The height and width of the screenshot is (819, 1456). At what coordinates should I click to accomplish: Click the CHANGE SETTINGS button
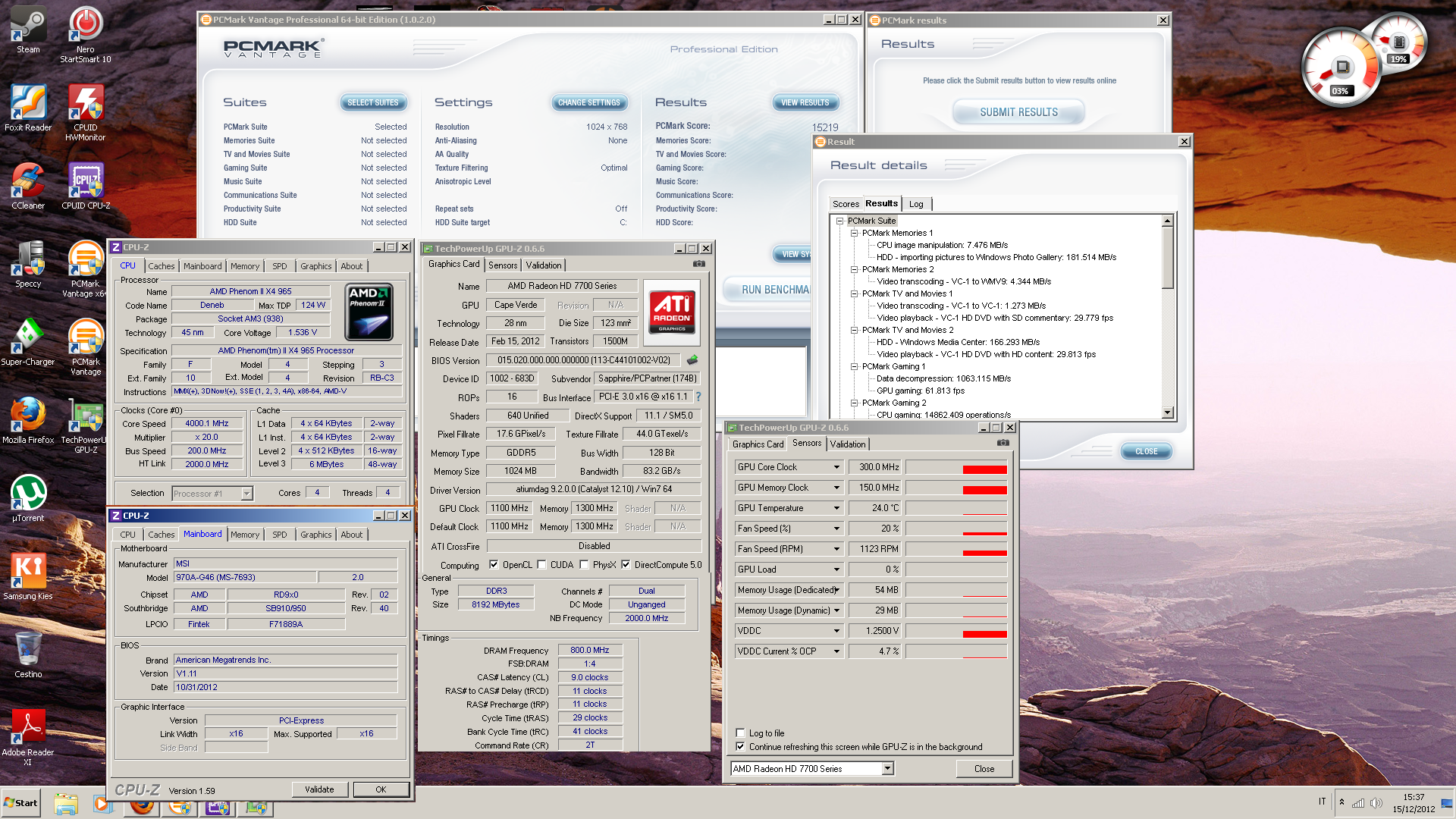(588, 102)
